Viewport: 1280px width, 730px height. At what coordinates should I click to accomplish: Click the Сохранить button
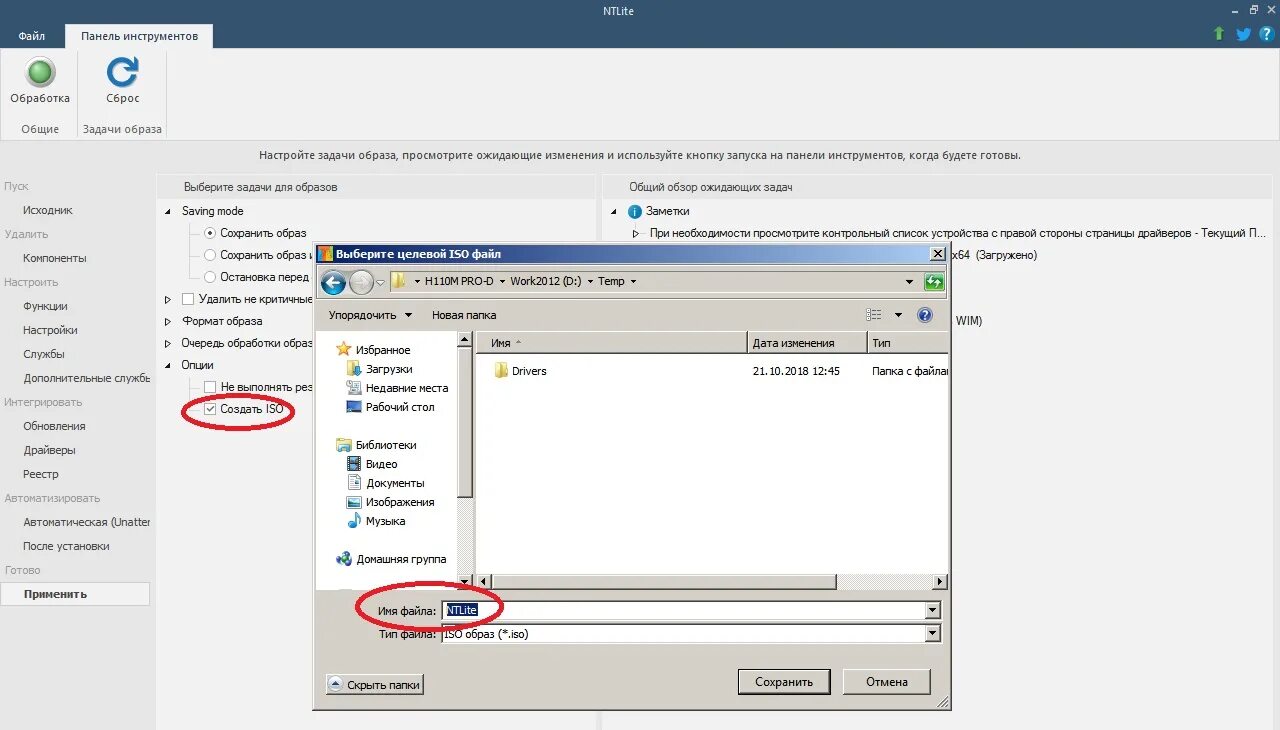(784, 682)
